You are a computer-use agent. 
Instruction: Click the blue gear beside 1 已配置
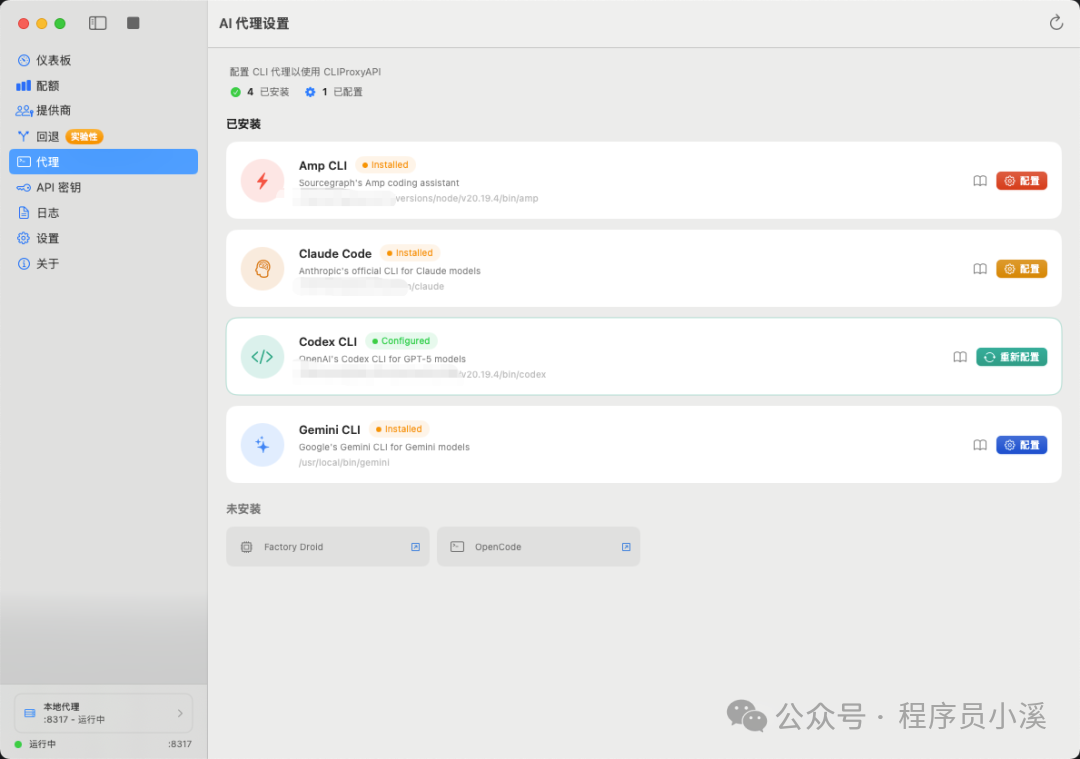coord(310,92)
